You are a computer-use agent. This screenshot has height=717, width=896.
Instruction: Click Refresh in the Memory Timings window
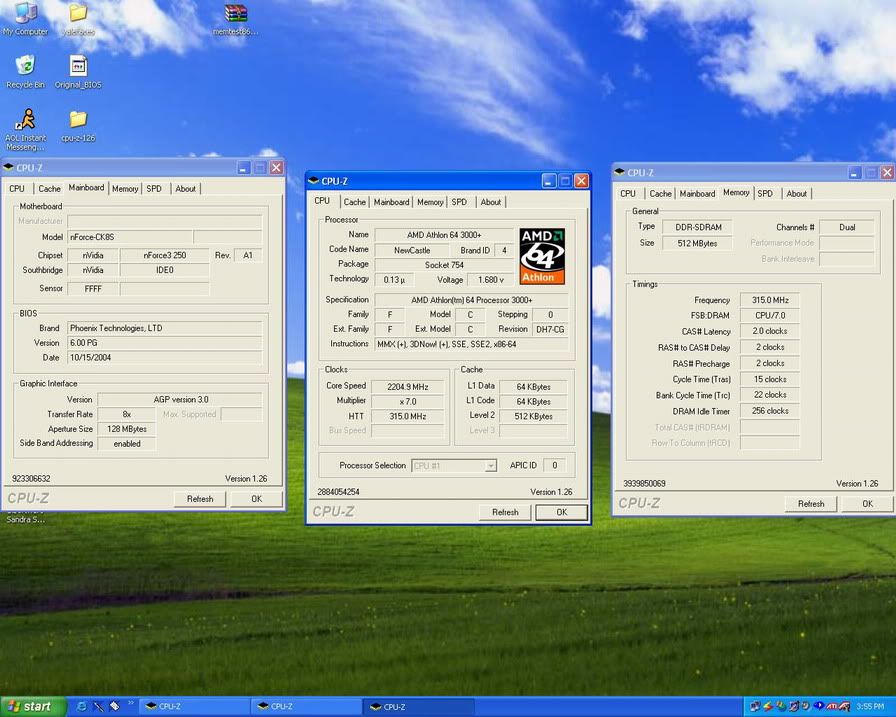point(811,504)
